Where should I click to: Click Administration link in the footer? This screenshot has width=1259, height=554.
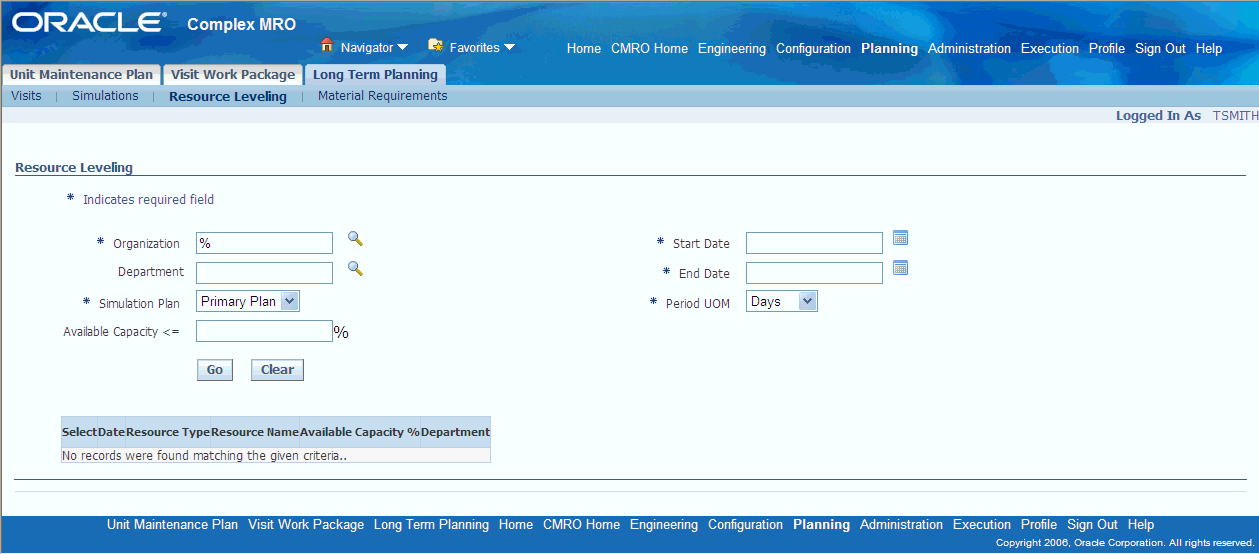902,524
